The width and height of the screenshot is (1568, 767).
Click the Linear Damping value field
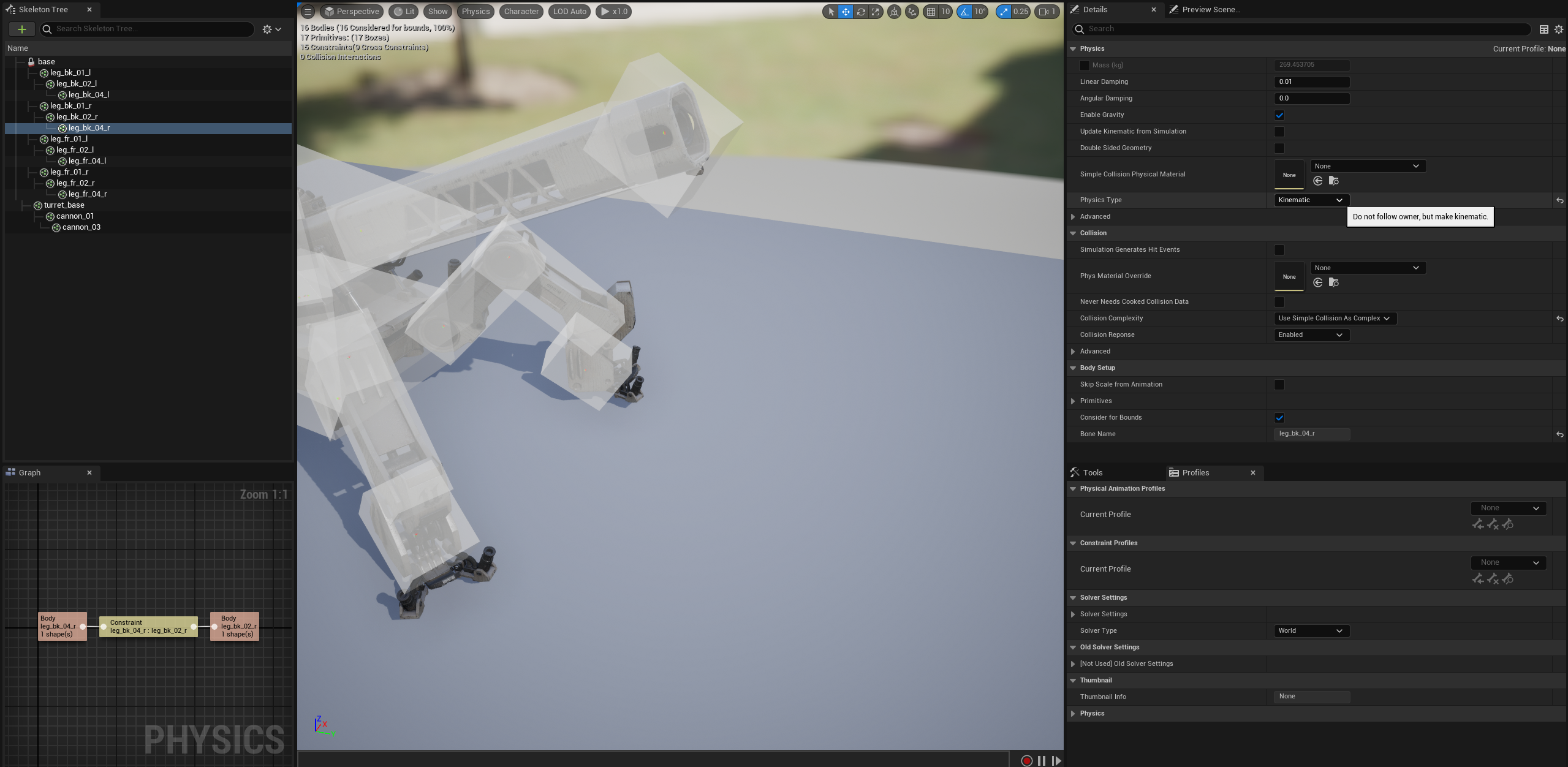(x=1311, y=82)
